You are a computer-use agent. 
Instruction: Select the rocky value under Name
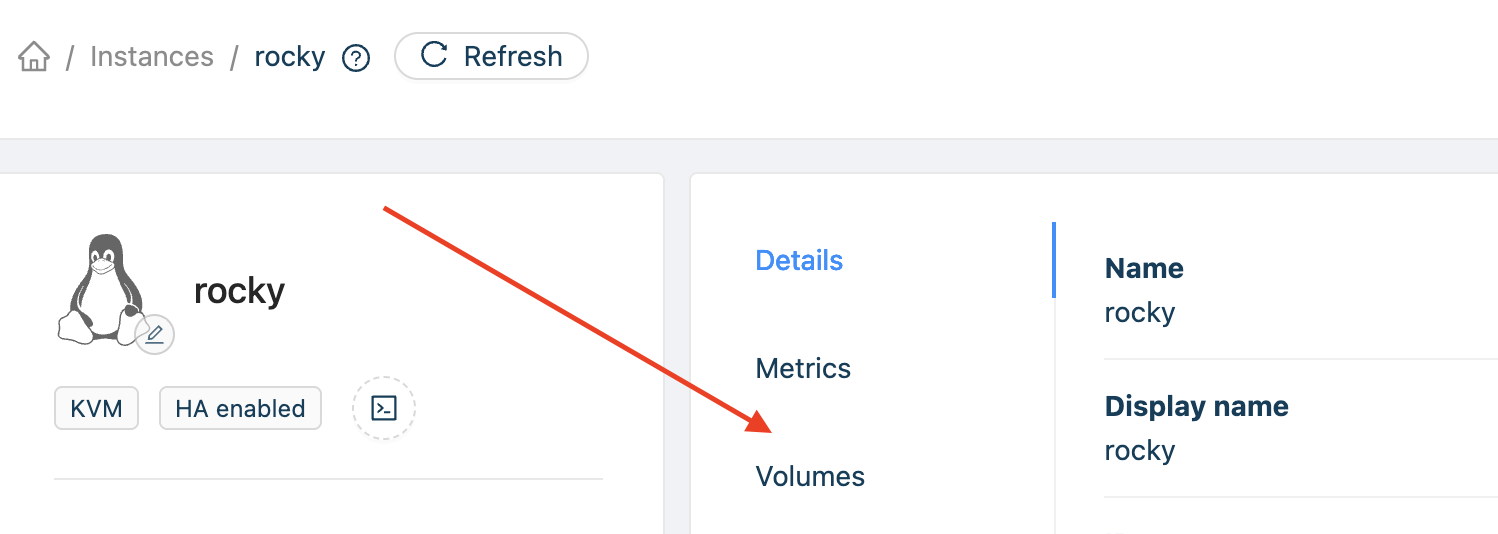tap(1139, 312)
